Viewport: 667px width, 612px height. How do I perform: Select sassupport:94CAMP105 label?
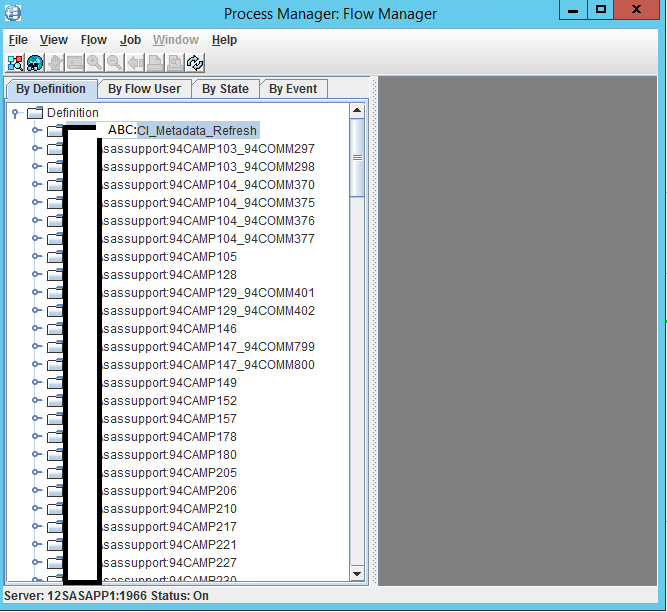point(170,257)
